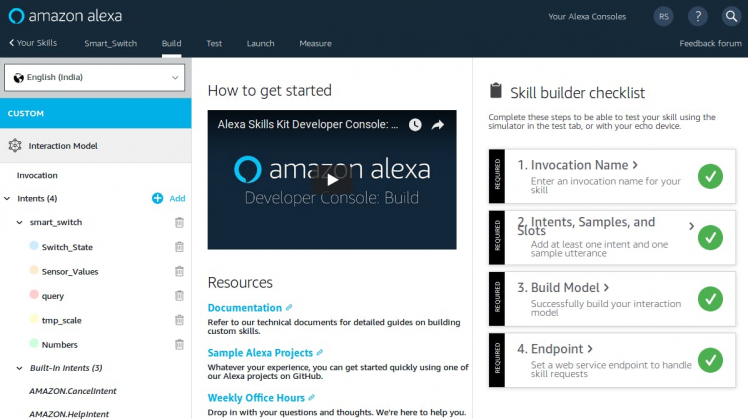The height and width of the screenshot is (419, 748).
Task: Click the globe icon in language selector
Action: [19, 78]
